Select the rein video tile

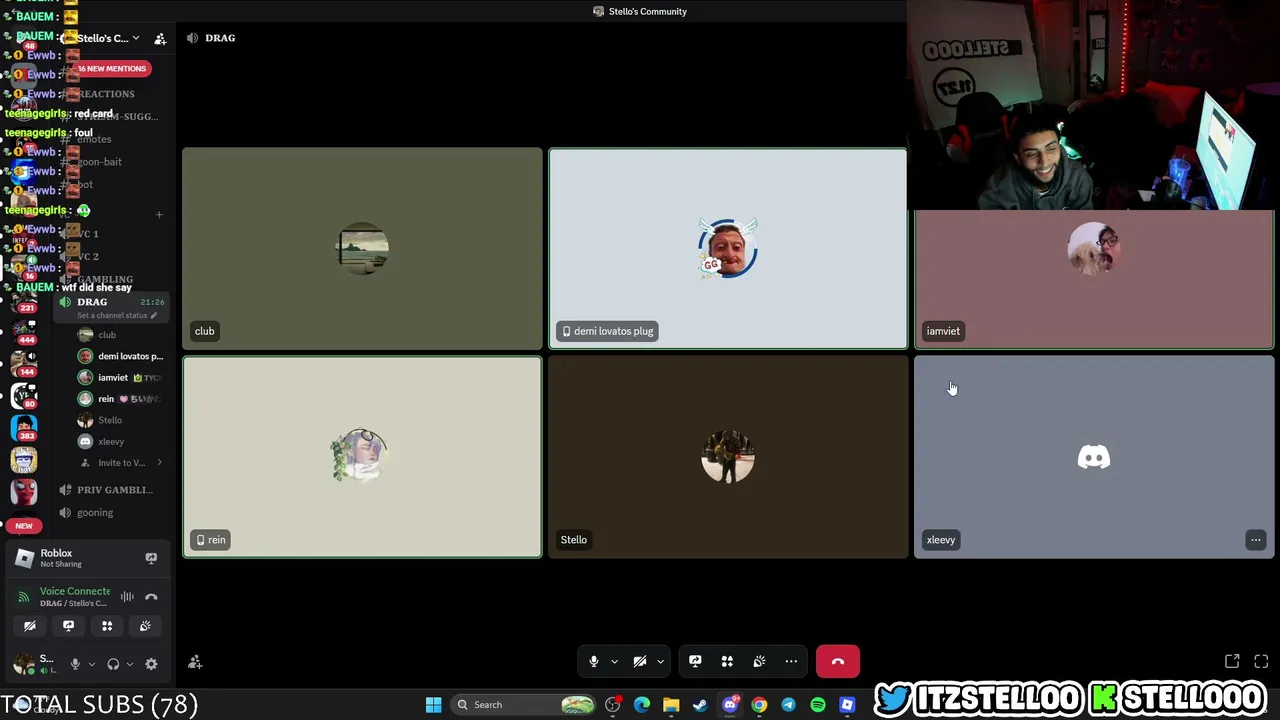point(362,457)
